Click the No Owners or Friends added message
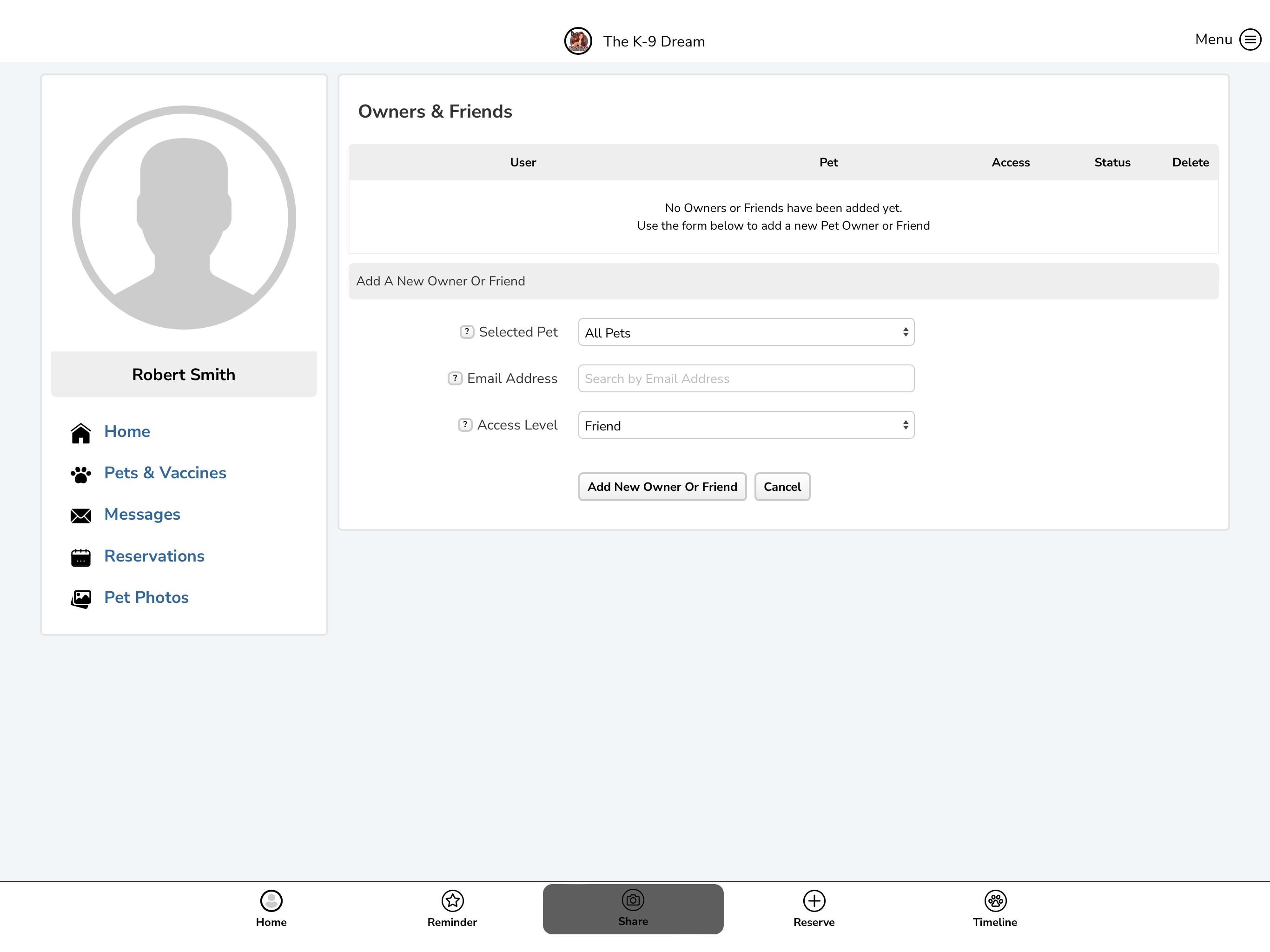The height and width of the screenshot is (952, 1270). tap(783, 217)
